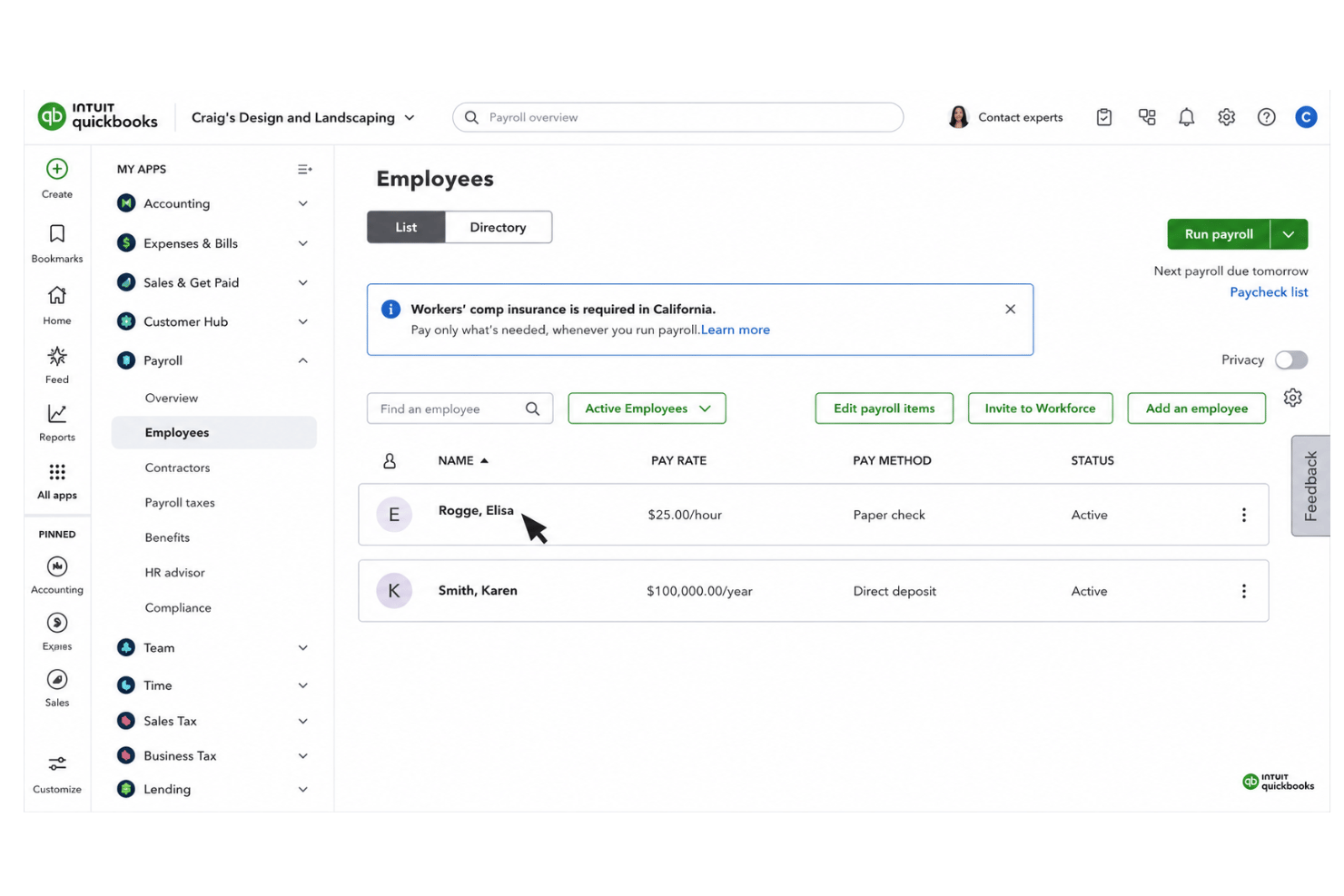
Task: Open the help question mark icon
Action: 1267,117
